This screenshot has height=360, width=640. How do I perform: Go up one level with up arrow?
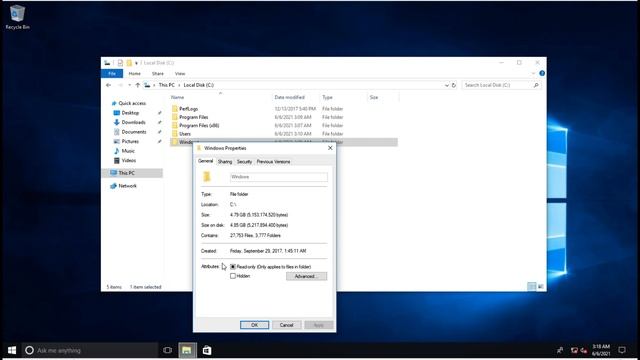138,85
